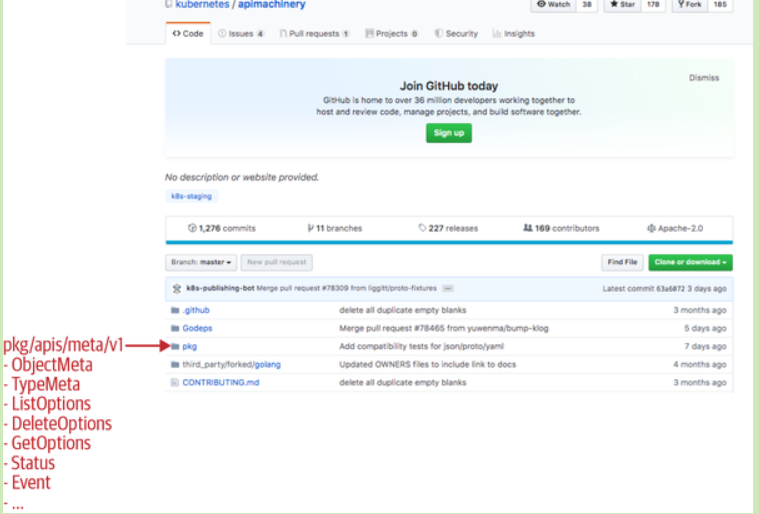View the Apache-2.0 license

click(x=675, y=228)
